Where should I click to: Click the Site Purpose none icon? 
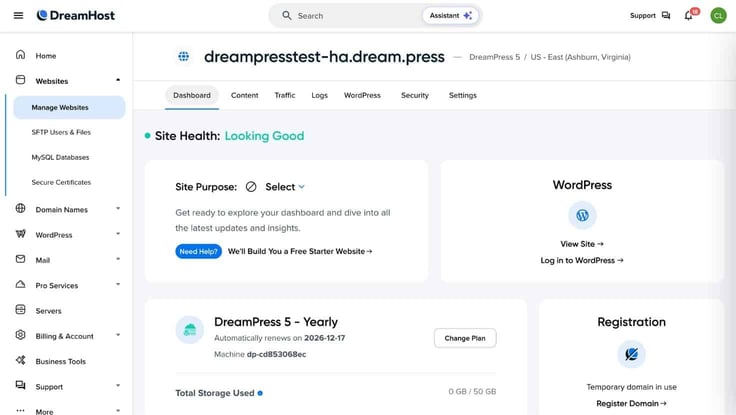point(251,187)
